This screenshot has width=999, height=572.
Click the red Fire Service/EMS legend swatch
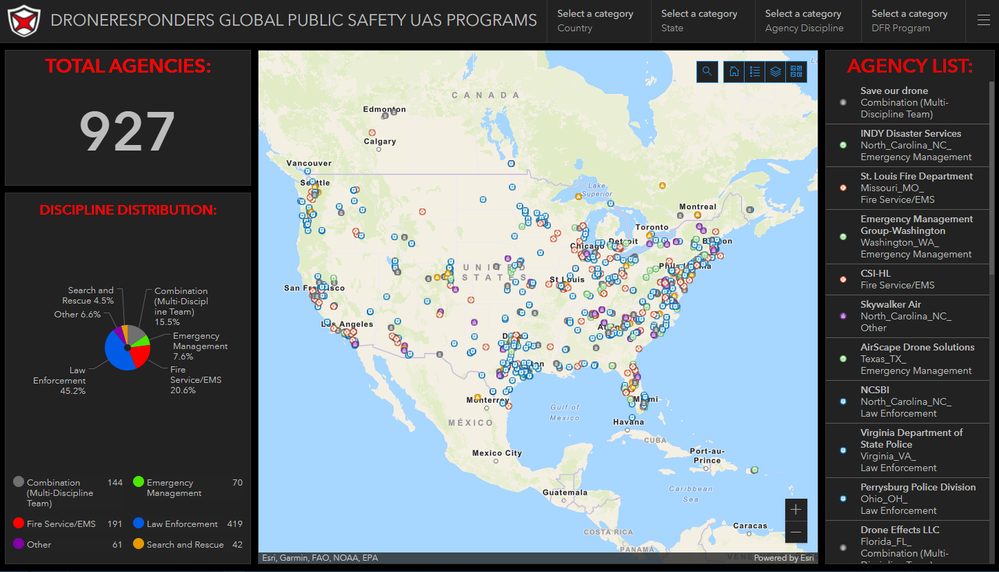pos(18,523)
